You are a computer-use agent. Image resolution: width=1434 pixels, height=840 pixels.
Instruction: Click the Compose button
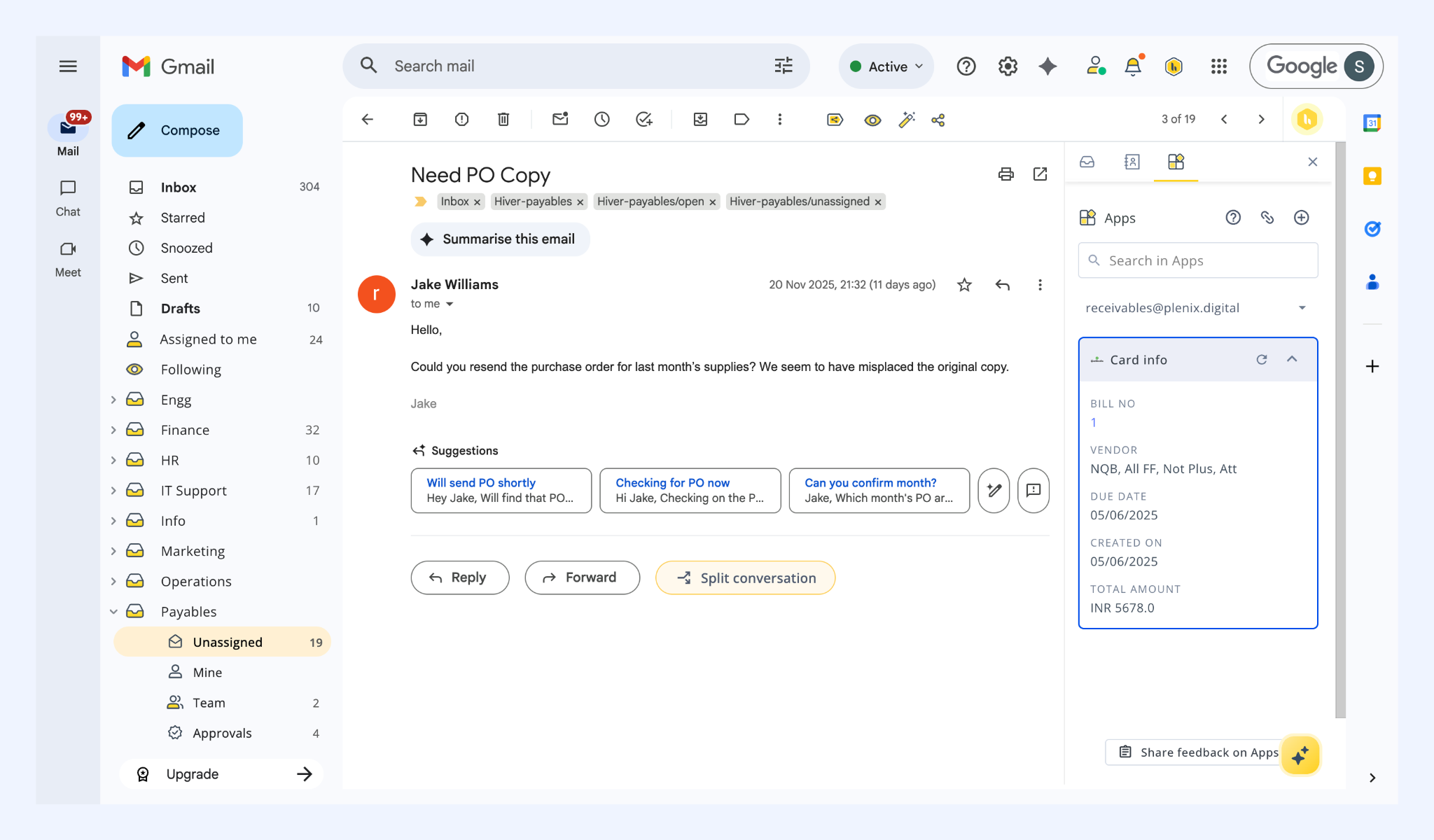(177, 130)
